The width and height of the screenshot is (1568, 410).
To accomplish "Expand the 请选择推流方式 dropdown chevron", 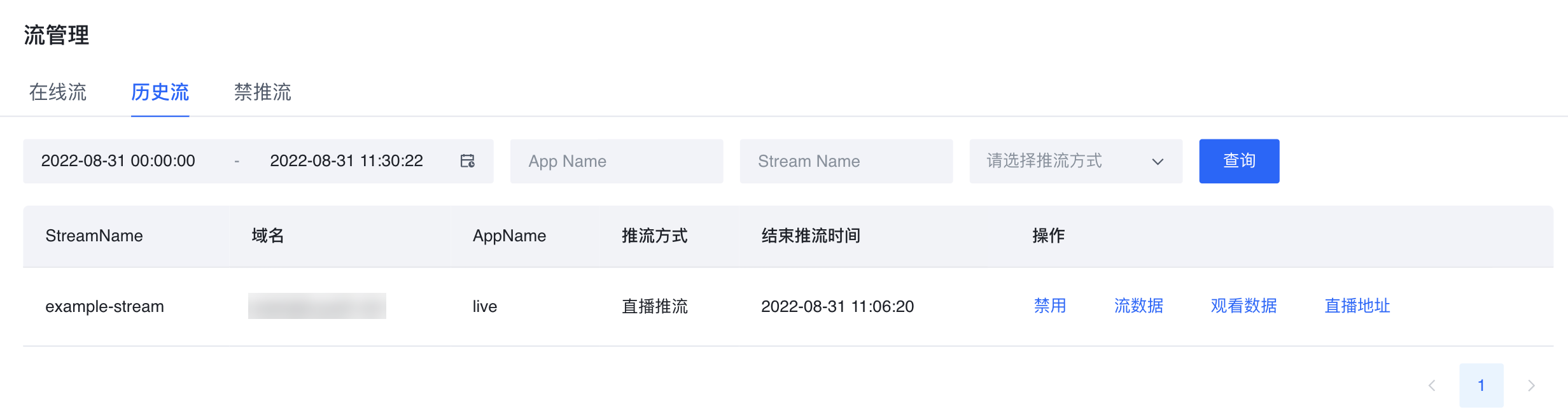I will coord(1158,162).
